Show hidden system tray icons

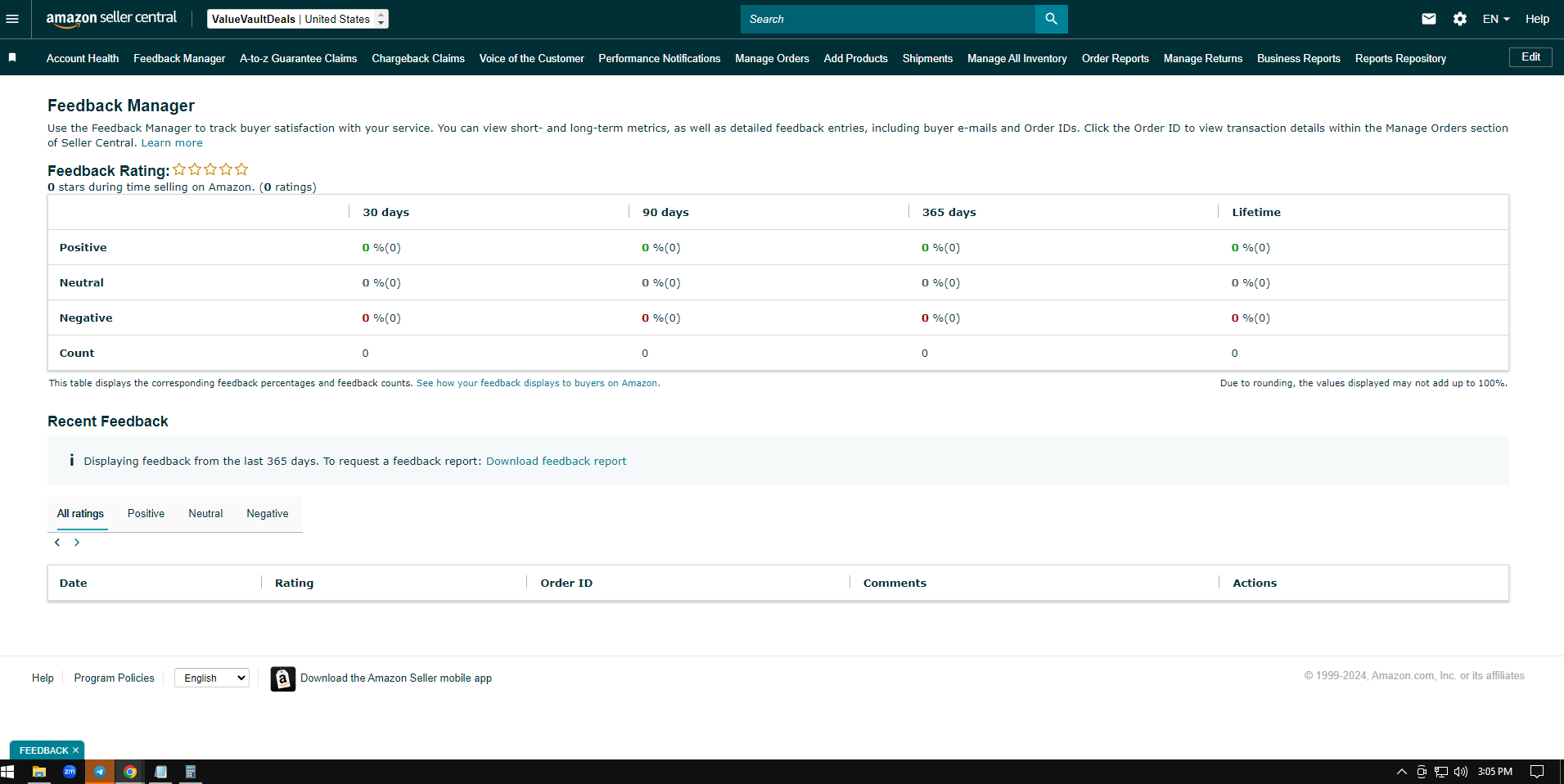click(x=1402, y=772)
